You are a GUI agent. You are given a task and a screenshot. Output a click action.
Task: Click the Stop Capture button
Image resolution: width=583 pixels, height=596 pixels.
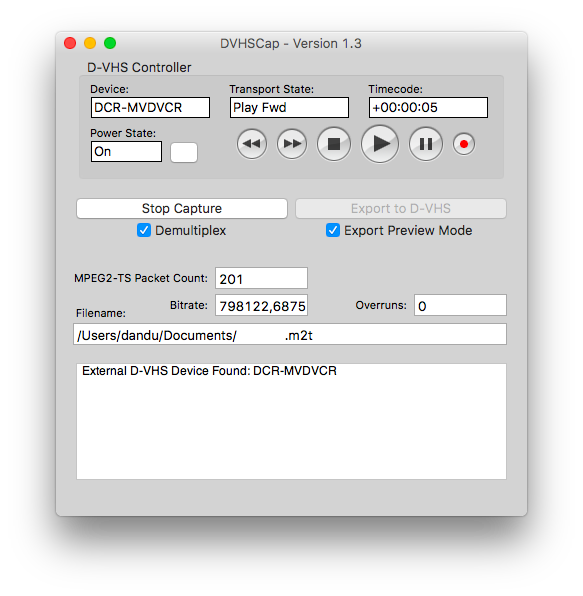click(182, 208)
